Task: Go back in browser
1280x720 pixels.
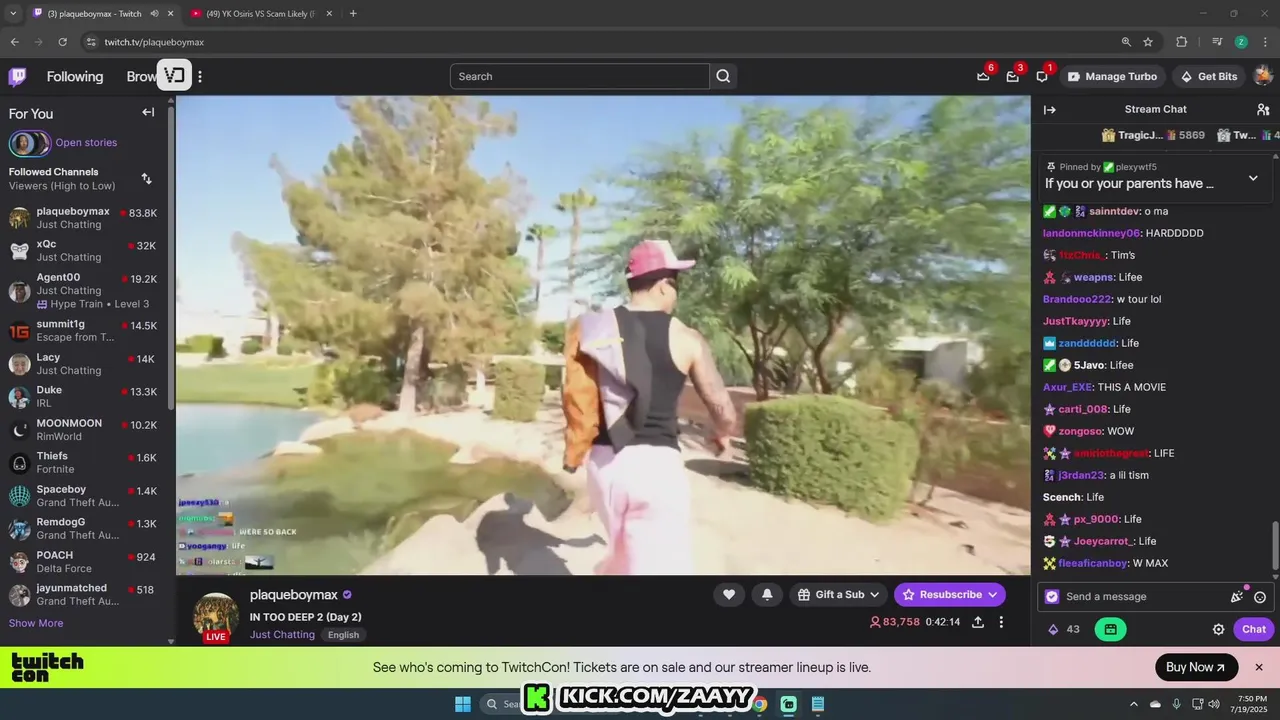Action: pos(14,42)
